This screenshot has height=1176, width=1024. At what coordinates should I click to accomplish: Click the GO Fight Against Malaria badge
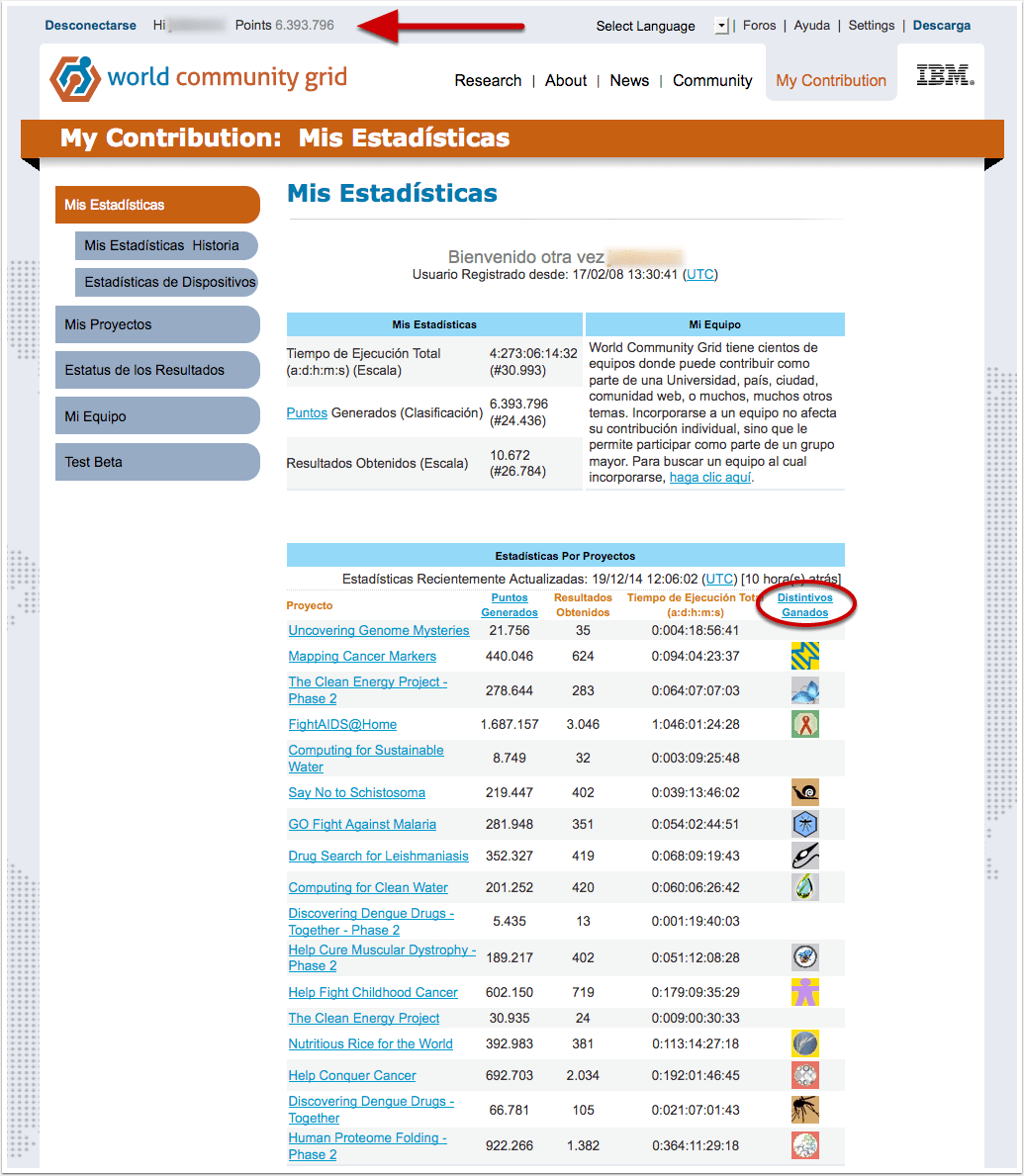pos(804,824)
